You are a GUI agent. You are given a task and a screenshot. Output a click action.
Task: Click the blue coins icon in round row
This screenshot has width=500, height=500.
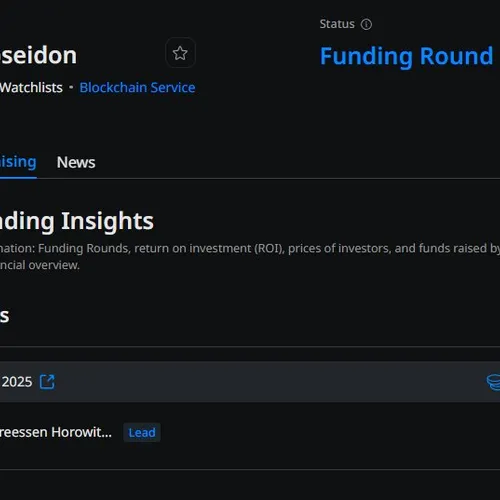click(x=493, y=382)
